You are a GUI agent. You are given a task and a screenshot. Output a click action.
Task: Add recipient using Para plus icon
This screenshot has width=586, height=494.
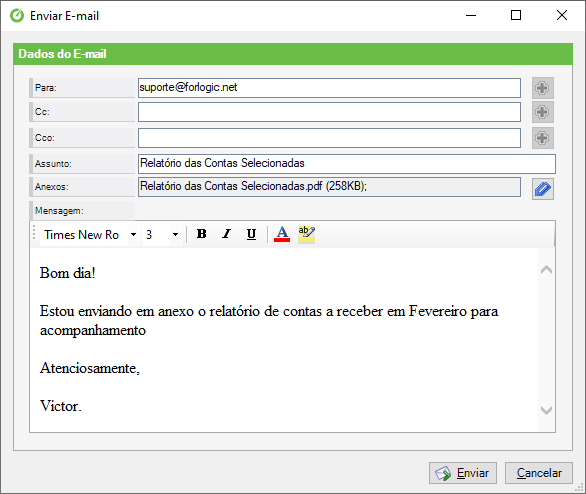[543, 88]
